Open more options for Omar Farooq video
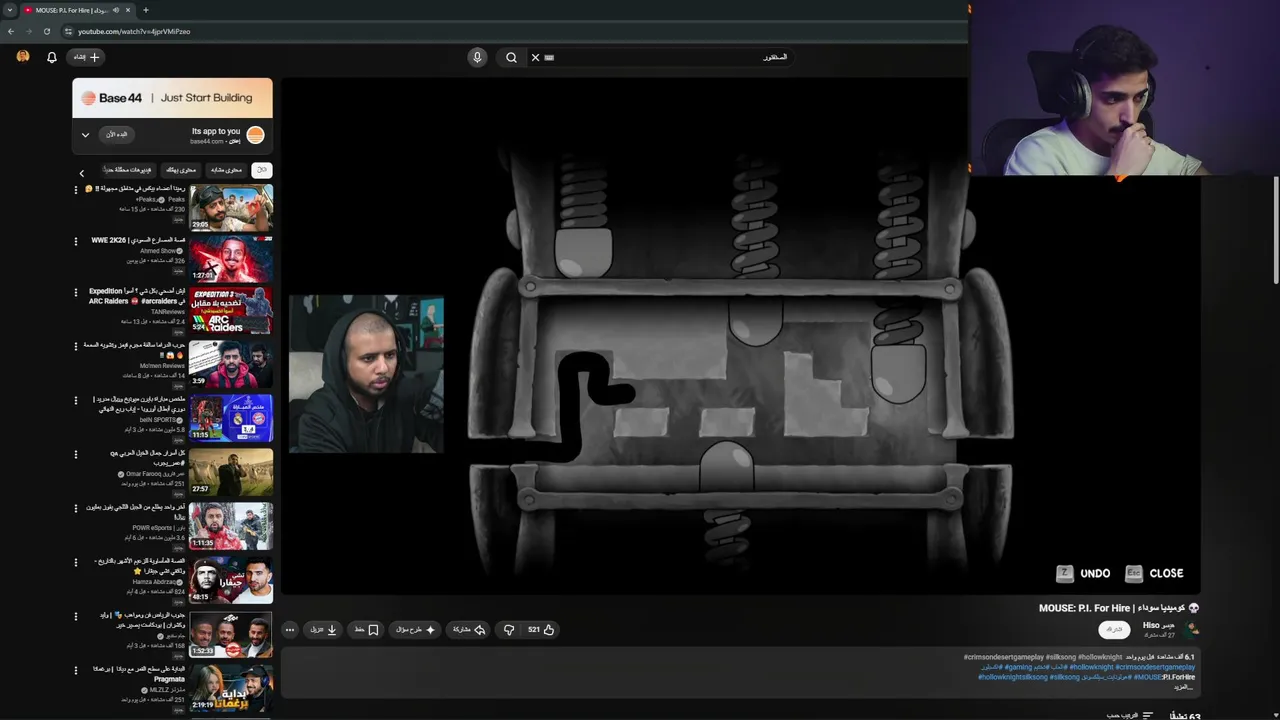This screenshot has width=1280, height=720. click(x=76, y=454)
